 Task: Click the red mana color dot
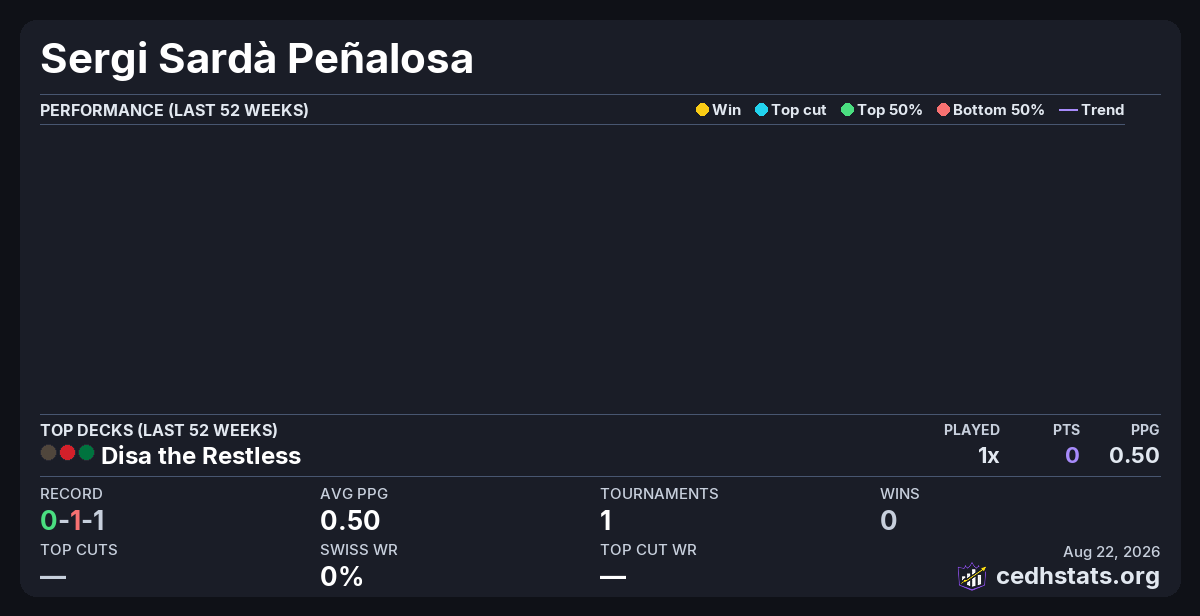tap(67, 453)
